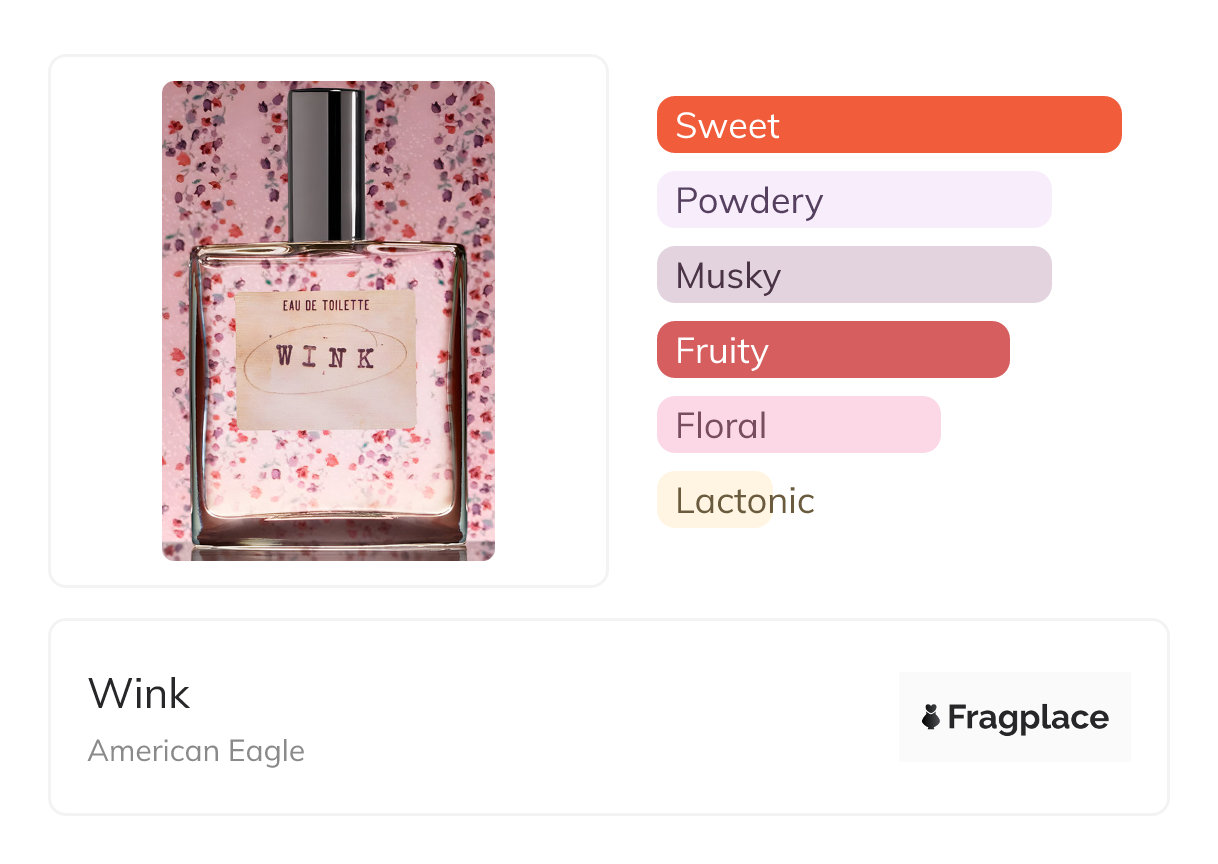1218x864 pixels.
Task: Click the Lactonic accord bar
Action: point(715,500)
